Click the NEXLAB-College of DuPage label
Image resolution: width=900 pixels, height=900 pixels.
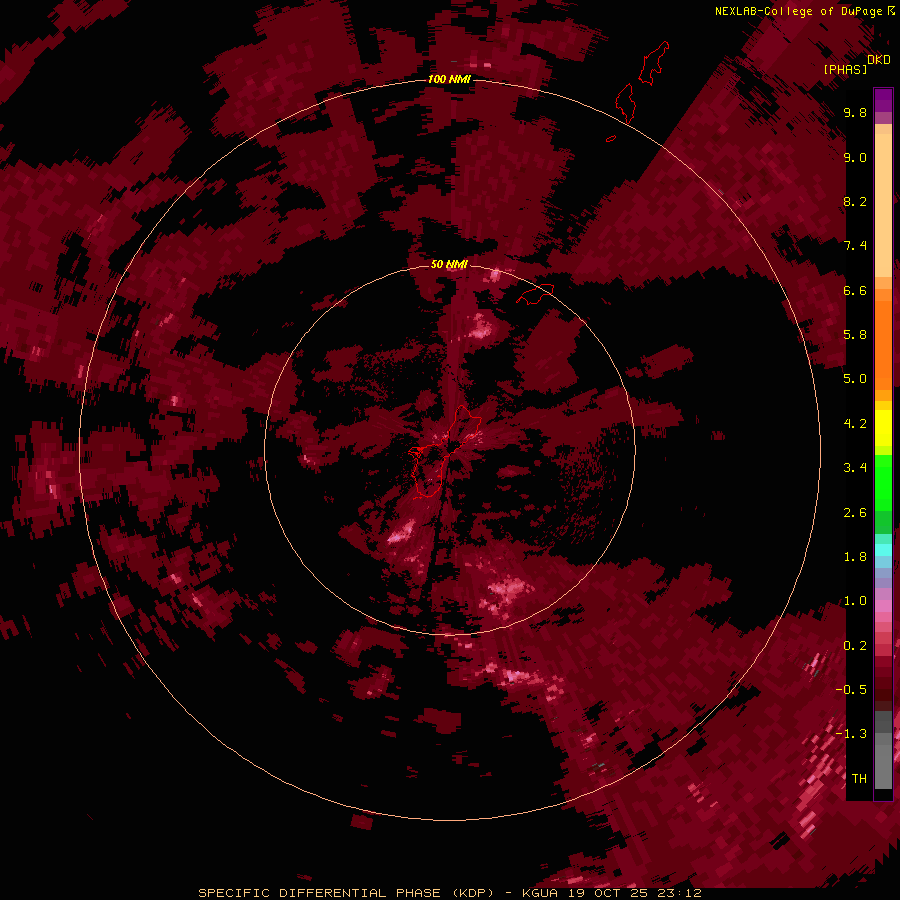[799, 11]
